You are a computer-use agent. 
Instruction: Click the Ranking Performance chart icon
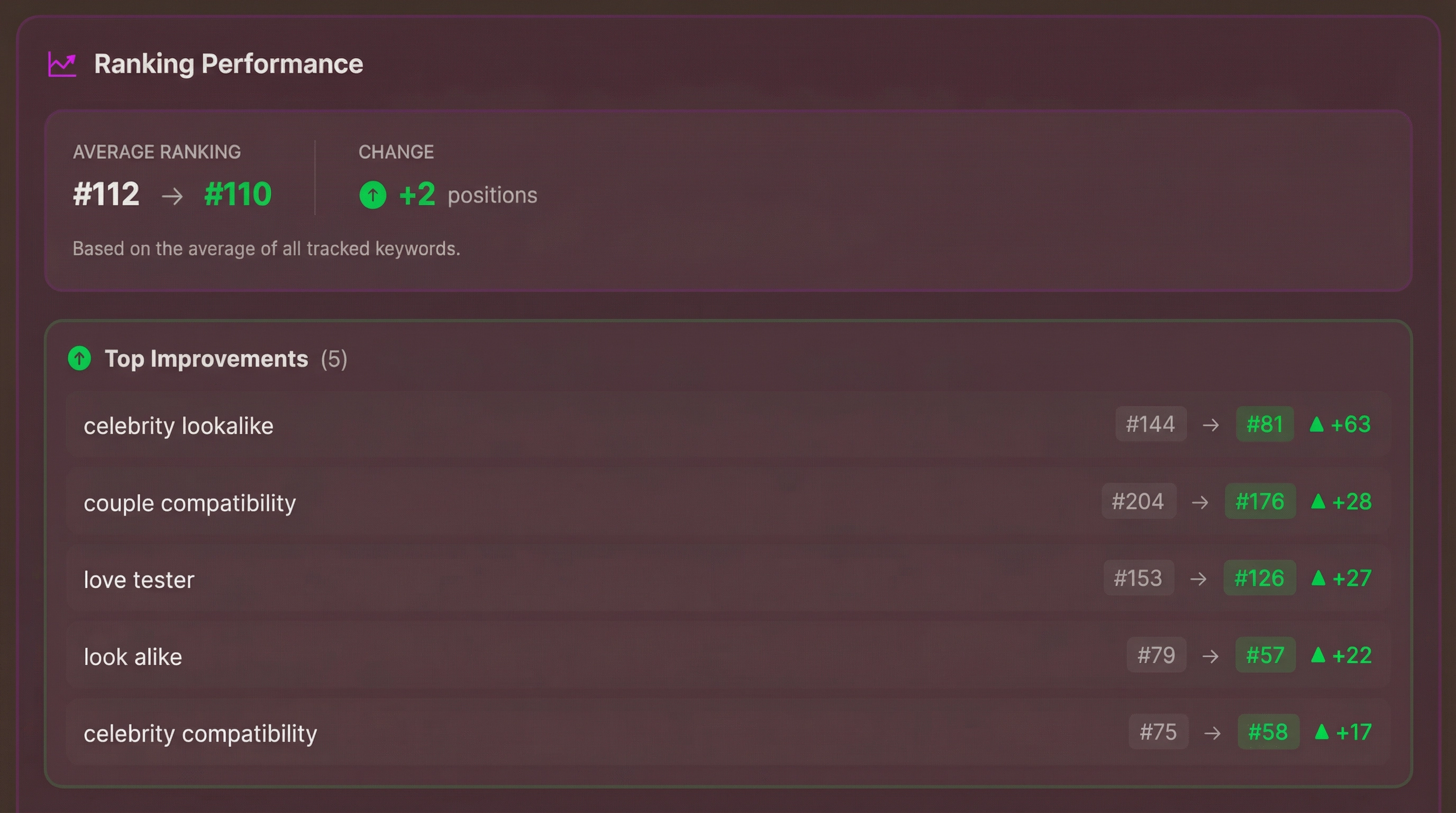(x=62, y=65)
